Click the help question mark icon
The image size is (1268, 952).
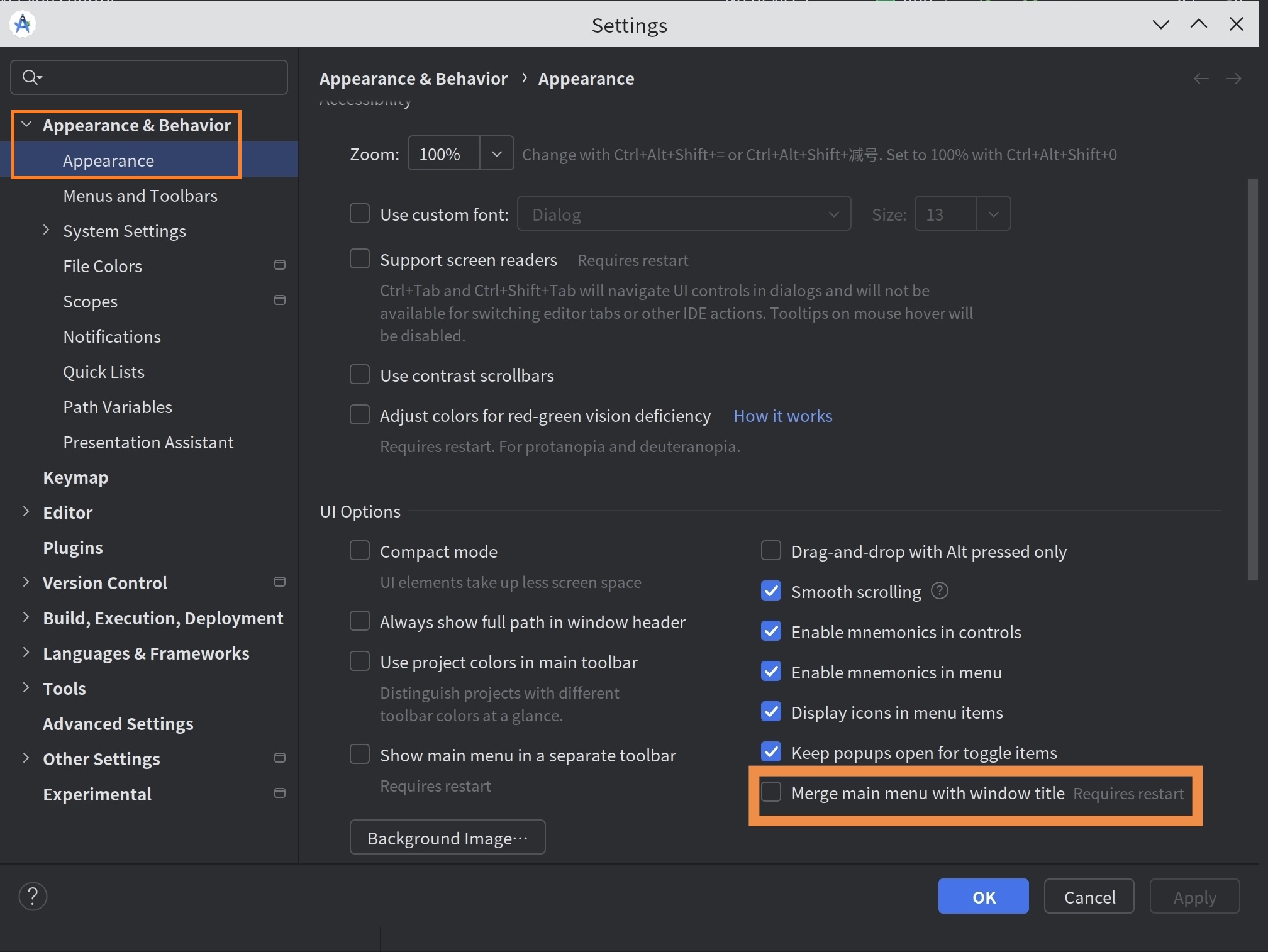(x=33, y=896)
